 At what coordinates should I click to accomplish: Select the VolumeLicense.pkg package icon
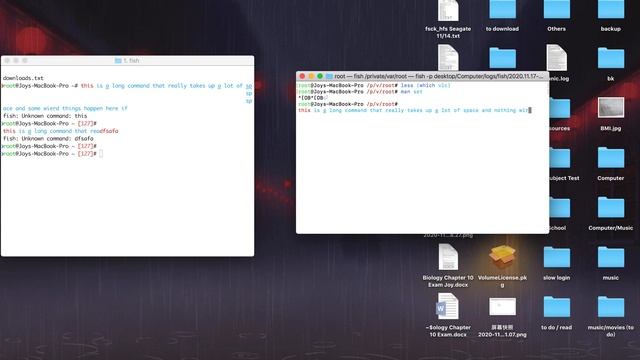502,257
